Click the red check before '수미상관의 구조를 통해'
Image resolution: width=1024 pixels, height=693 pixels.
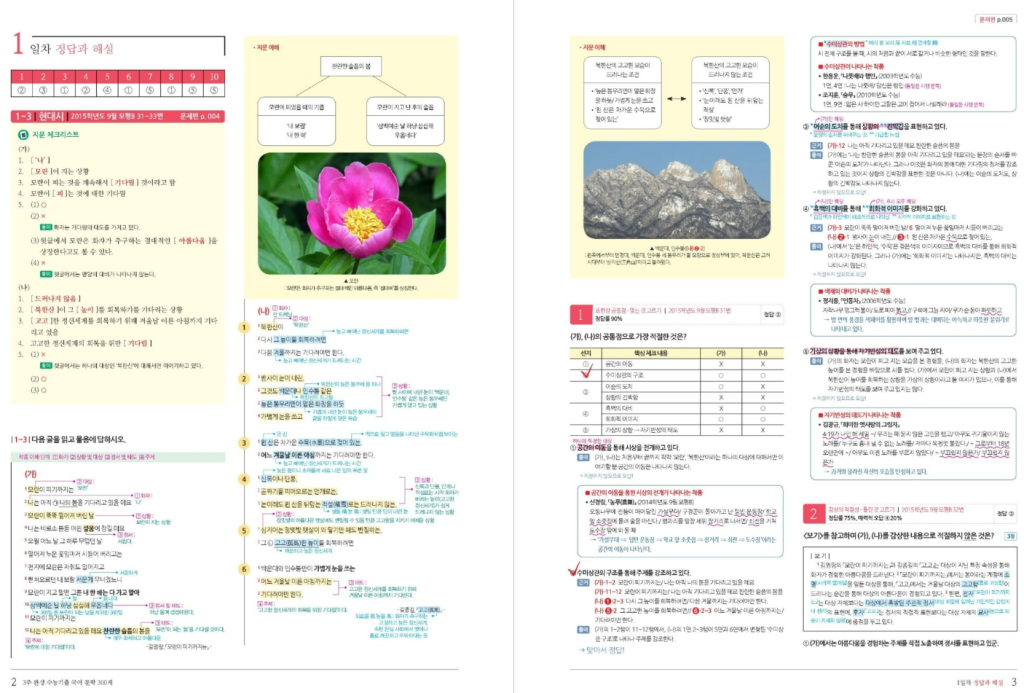(575, 569)
